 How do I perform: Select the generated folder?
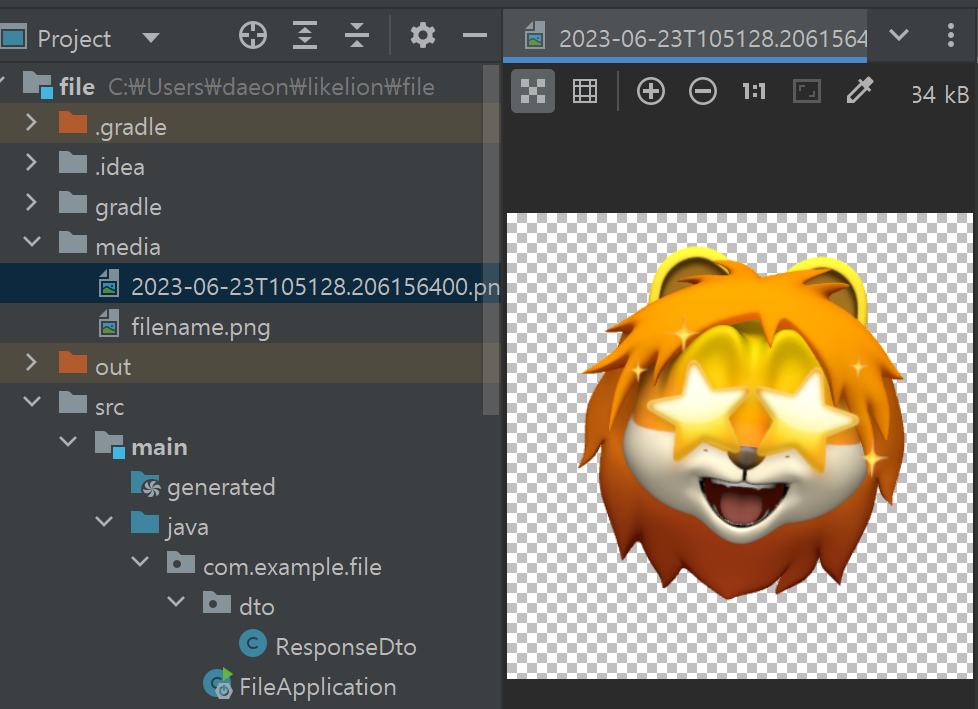249,483
